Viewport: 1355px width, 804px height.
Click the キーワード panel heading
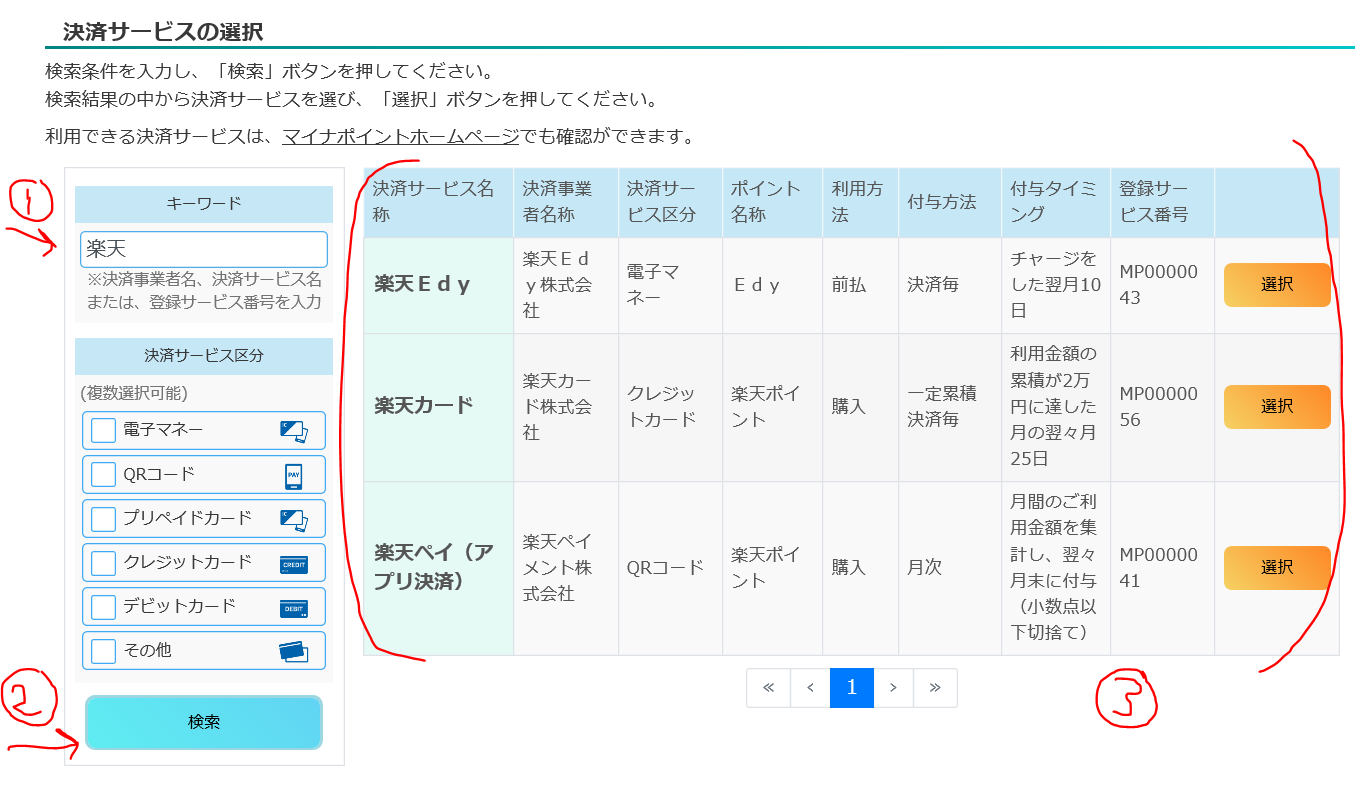204,204
